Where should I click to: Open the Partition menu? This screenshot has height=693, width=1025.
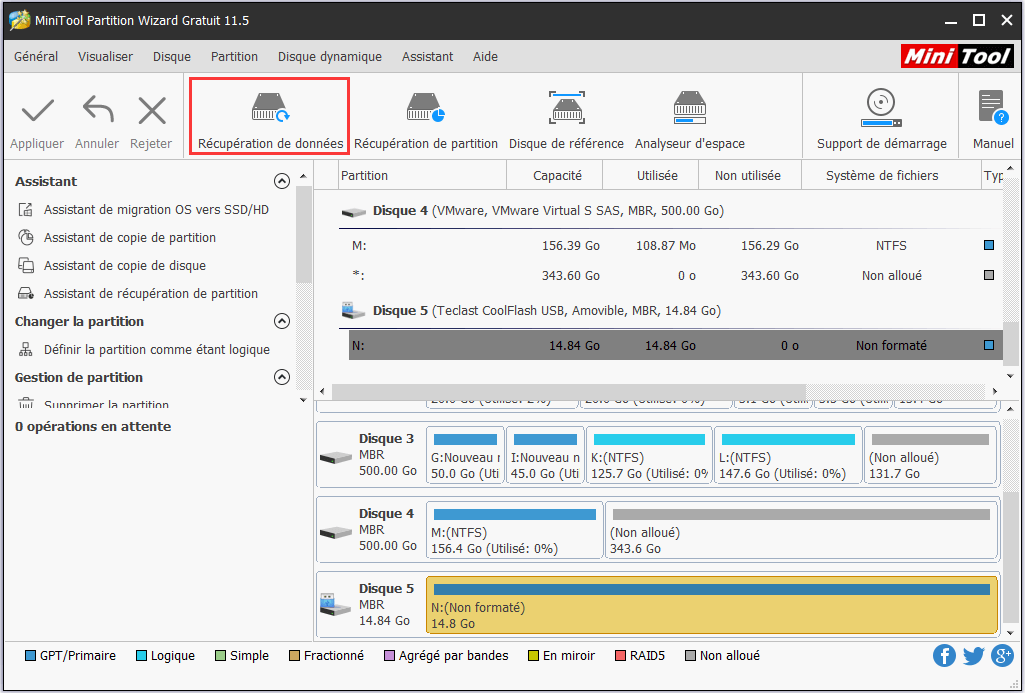click(x=234, y=57)
